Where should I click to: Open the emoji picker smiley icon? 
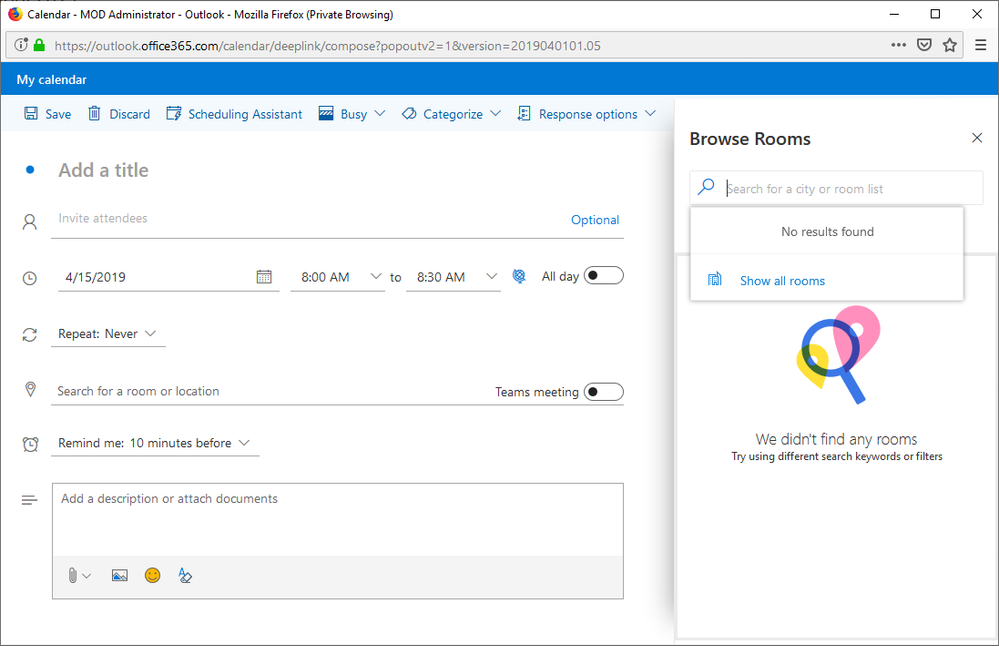[152, 575]
